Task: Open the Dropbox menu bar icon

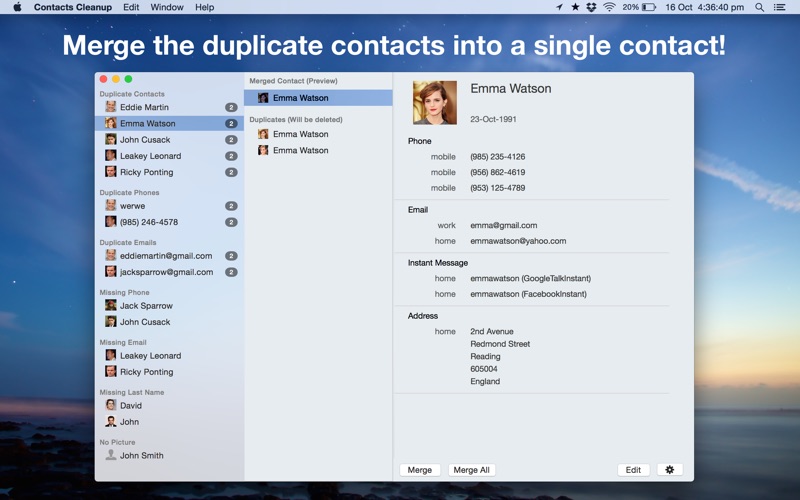Action: click(591, 7)
